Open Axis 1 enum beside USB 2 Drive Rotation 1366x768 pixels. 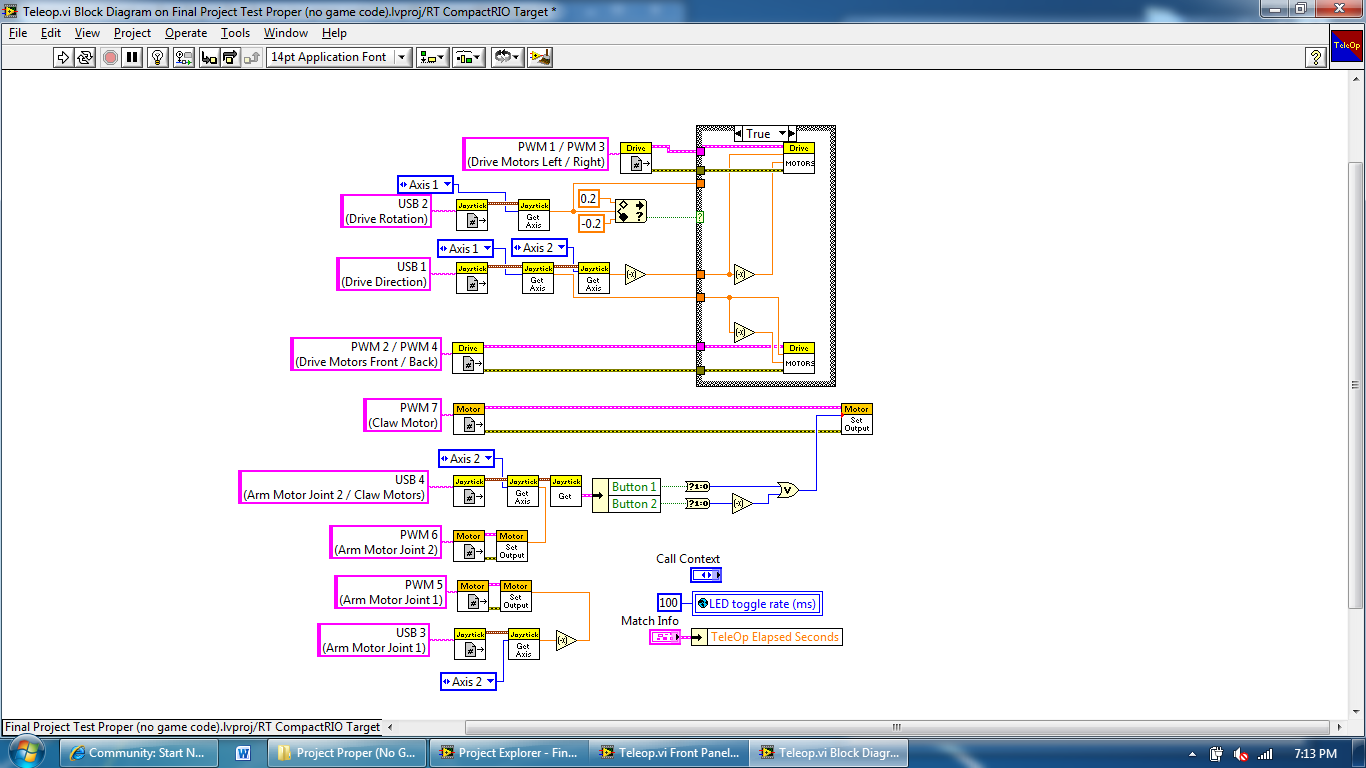(425, 184)
